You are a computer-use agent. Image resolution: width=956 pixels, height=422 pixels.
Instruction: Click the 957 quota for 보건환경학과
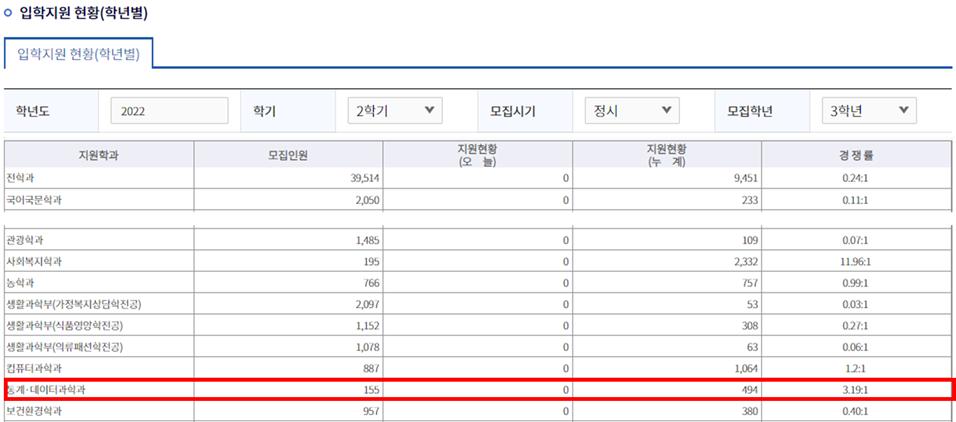point(373,411)
